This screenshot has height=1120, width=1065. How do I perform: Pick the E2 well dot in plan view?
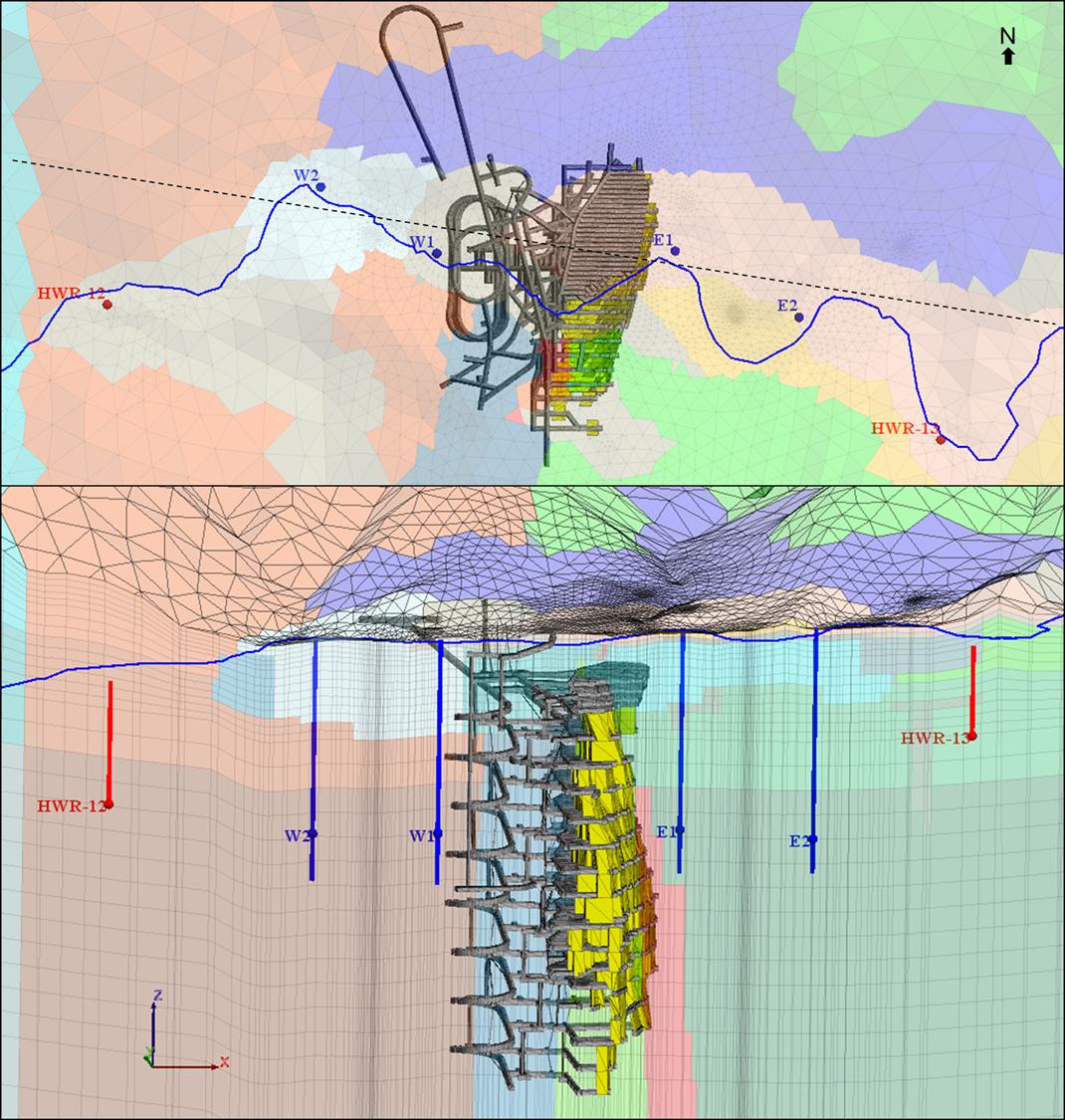[x=798, y=317]
